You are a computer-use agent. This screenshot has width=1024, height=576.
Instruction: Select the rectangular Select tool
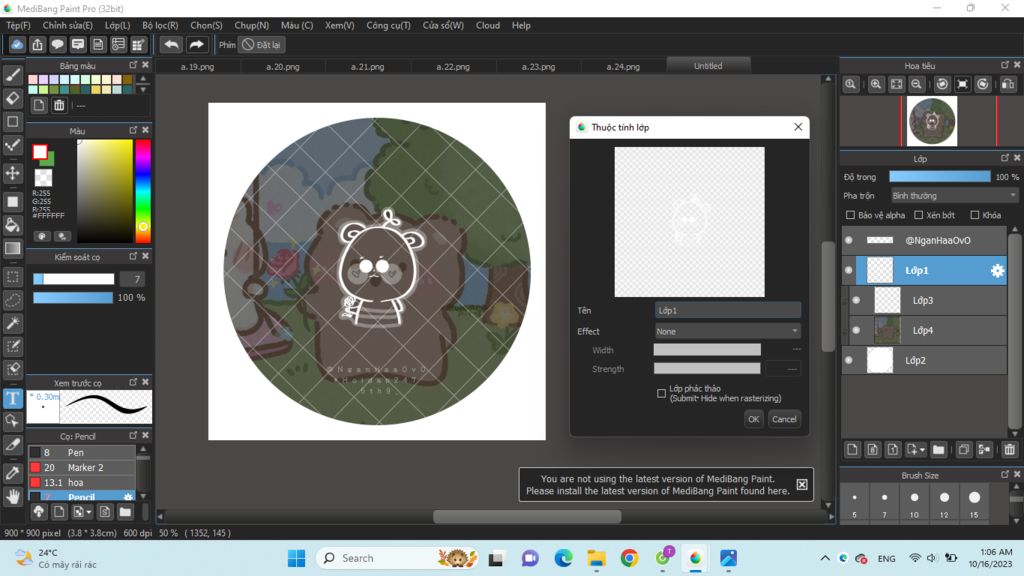click(12, 276)
